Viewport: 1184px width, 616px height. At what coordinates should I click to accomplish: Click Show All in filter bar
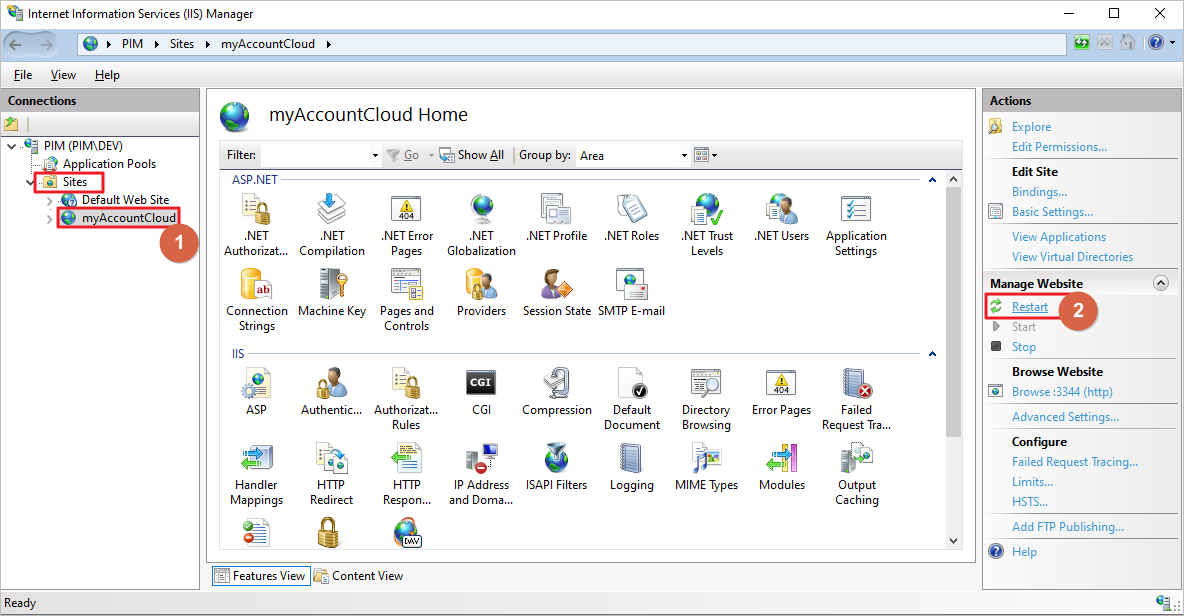point(472,155)
